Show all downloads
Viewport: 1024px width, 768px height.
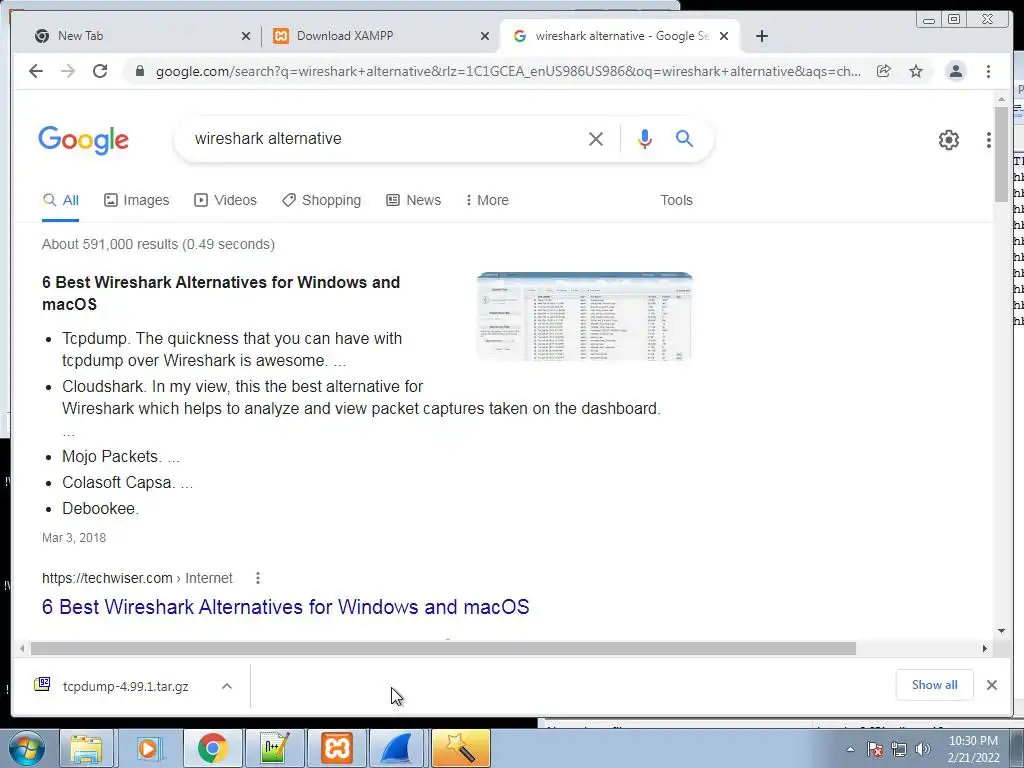(x=935, y=685)
